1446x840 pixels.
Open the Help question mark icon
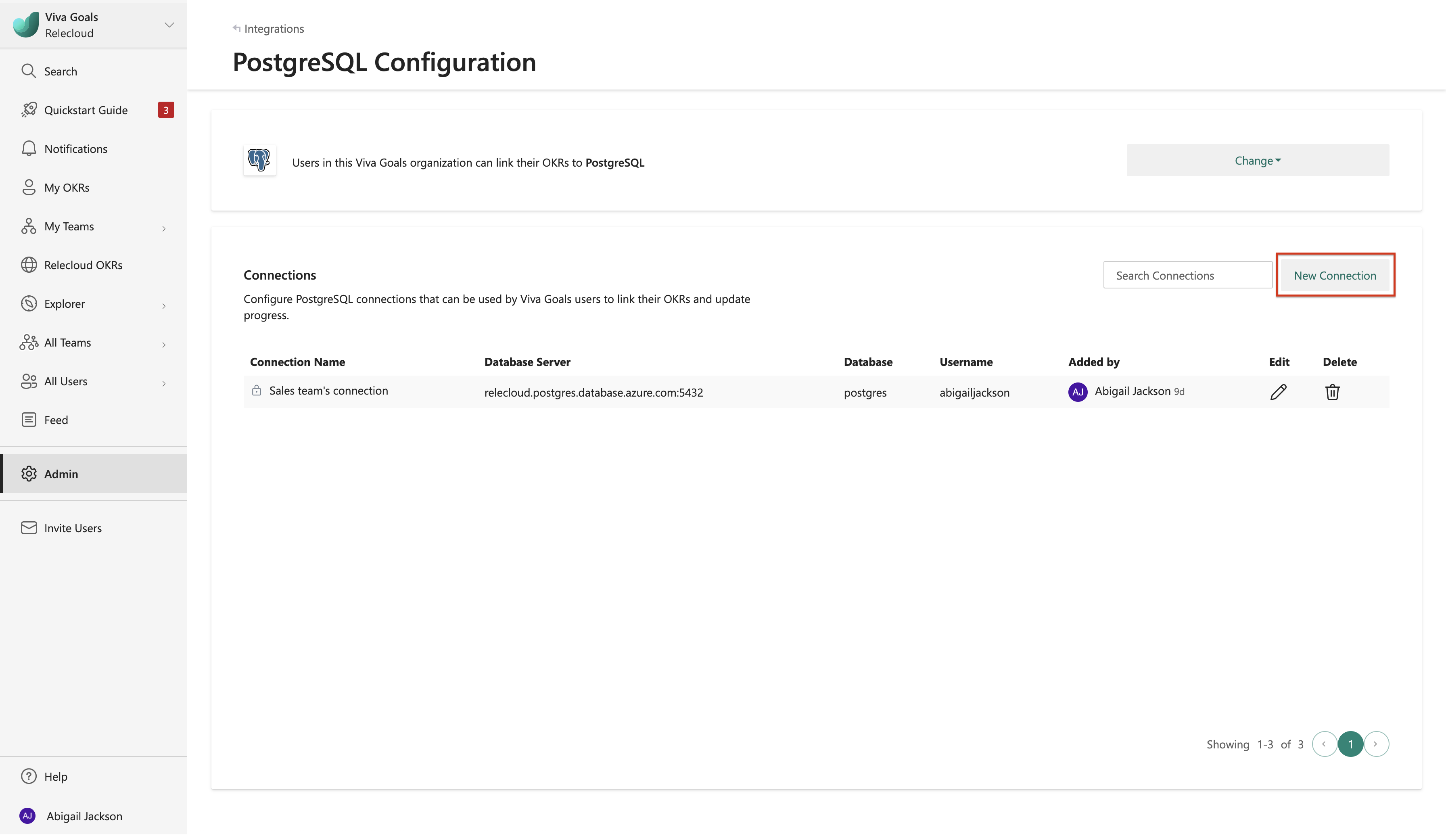[29, 776]
